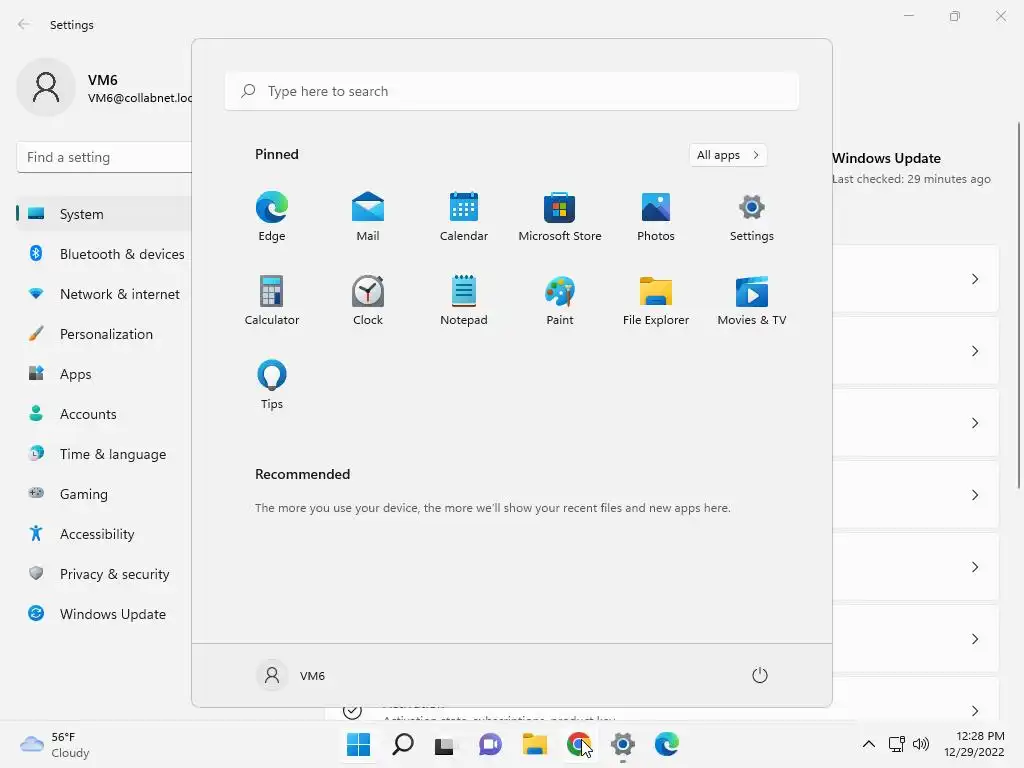The width and height of the screenshot is (1024, 768).
Task: Open Task View on taskbar
Action: 445,744
